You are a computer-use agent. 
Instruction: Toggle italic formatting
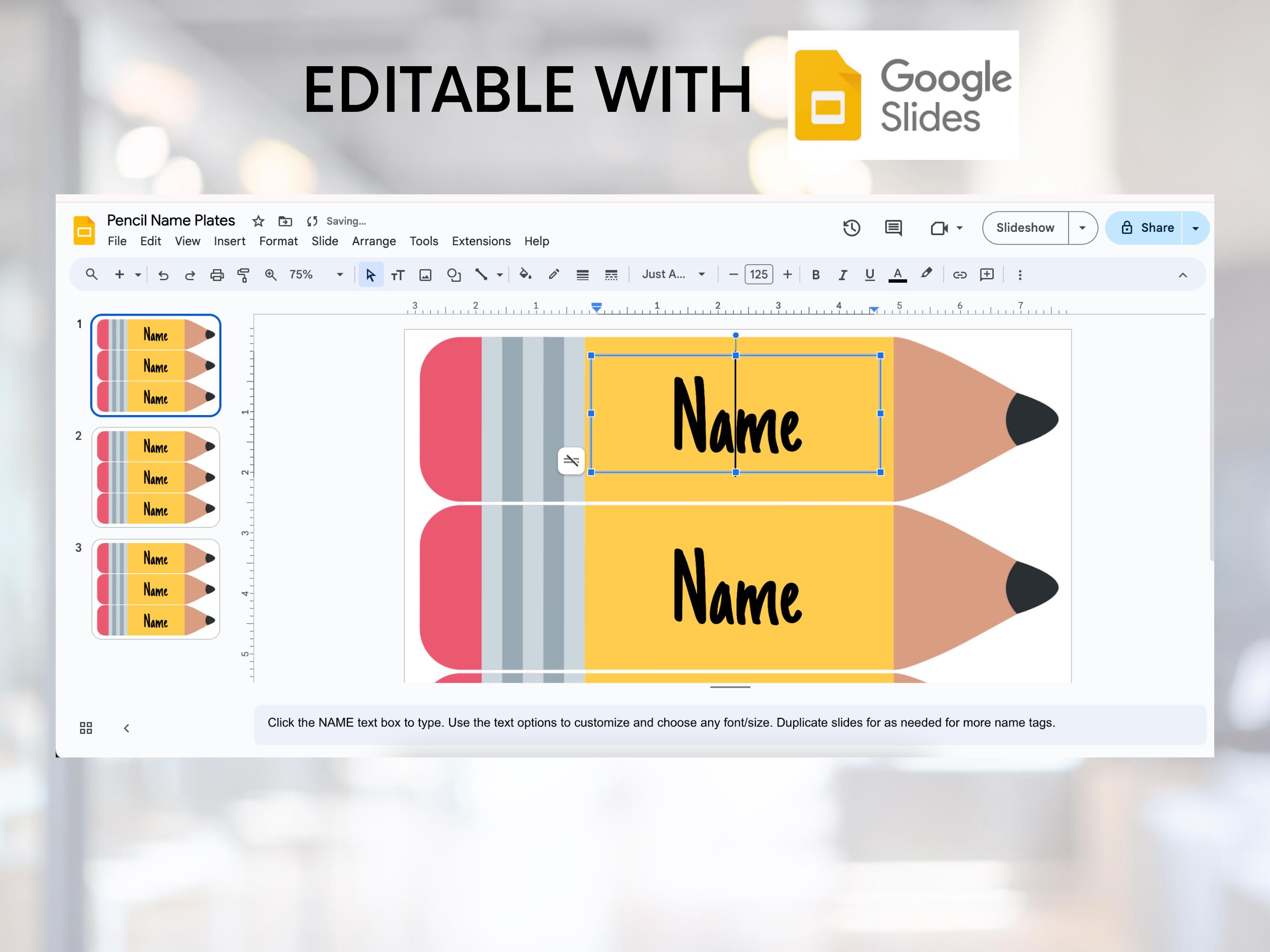click(842, 274)
